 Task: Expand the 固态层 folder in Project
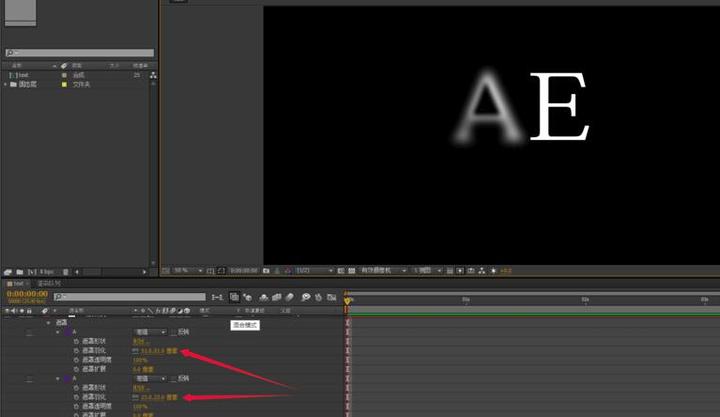coord(6,85)
